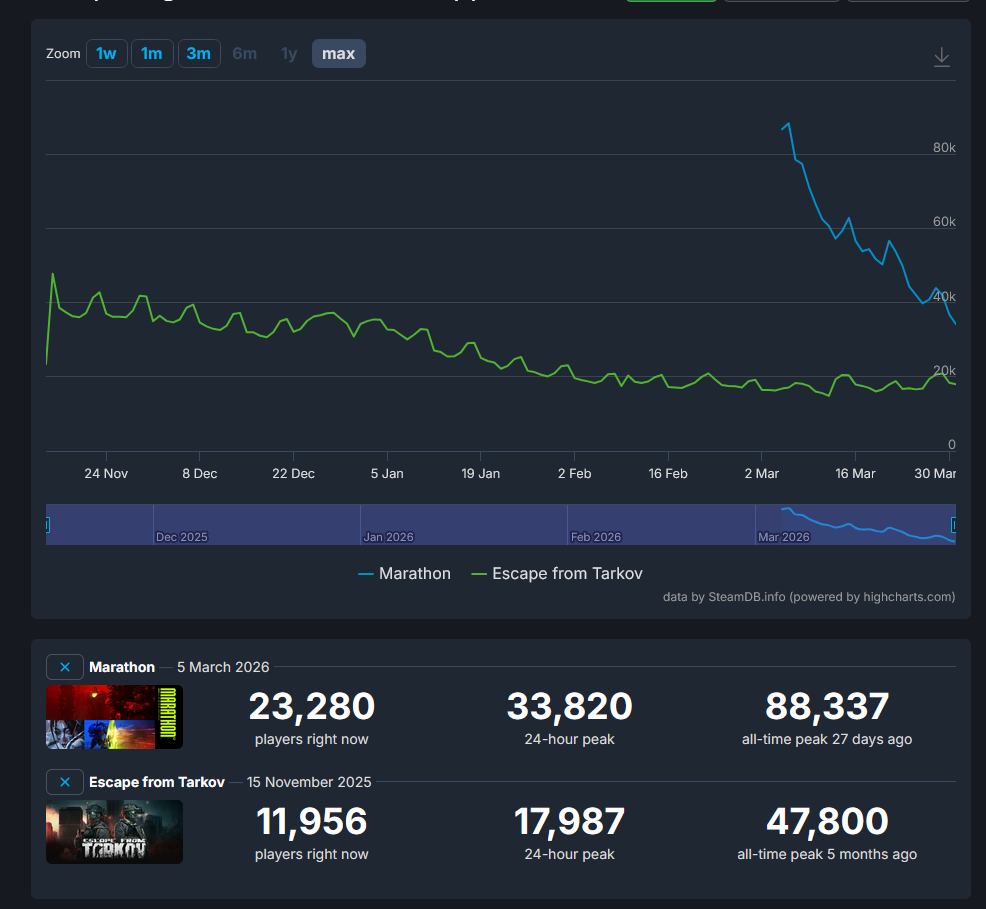Click Mar 2026 in the navigator timeline
986x909 pixels.
point(784,537)
